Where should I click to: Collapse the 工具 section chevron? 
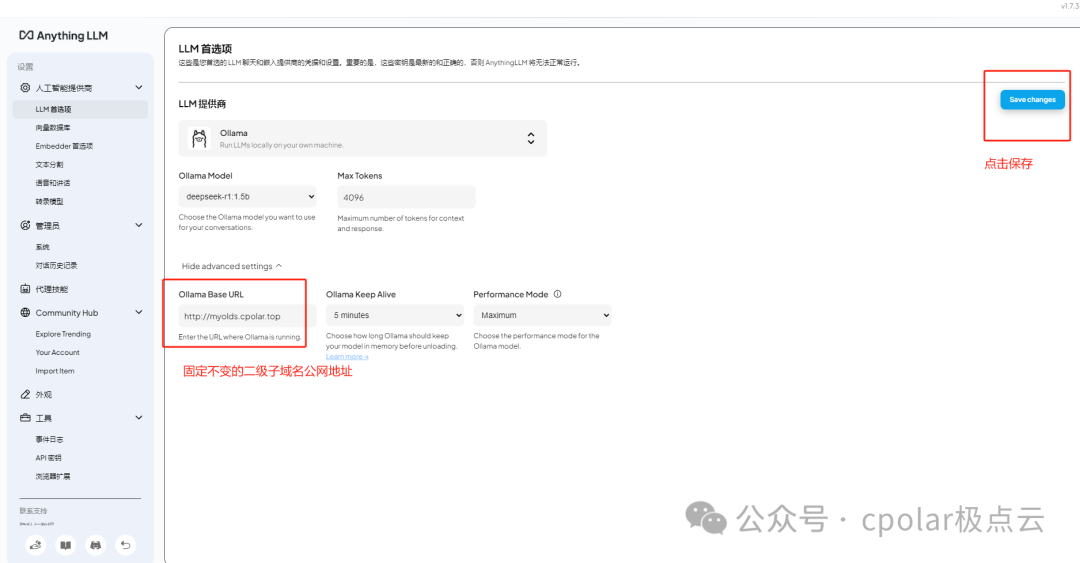[x=138, y=418]
